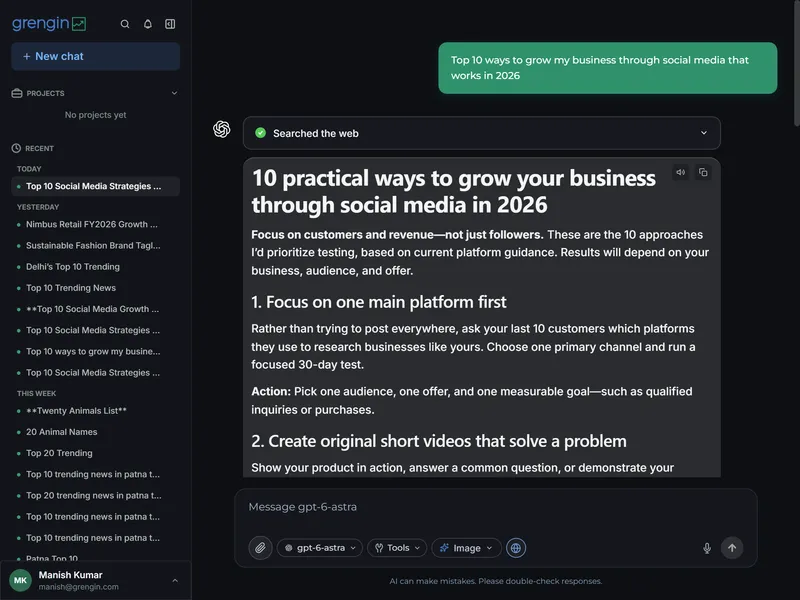Toggle web search globe button
This screenshot has width=800, height=600.
tap(516, 548)
